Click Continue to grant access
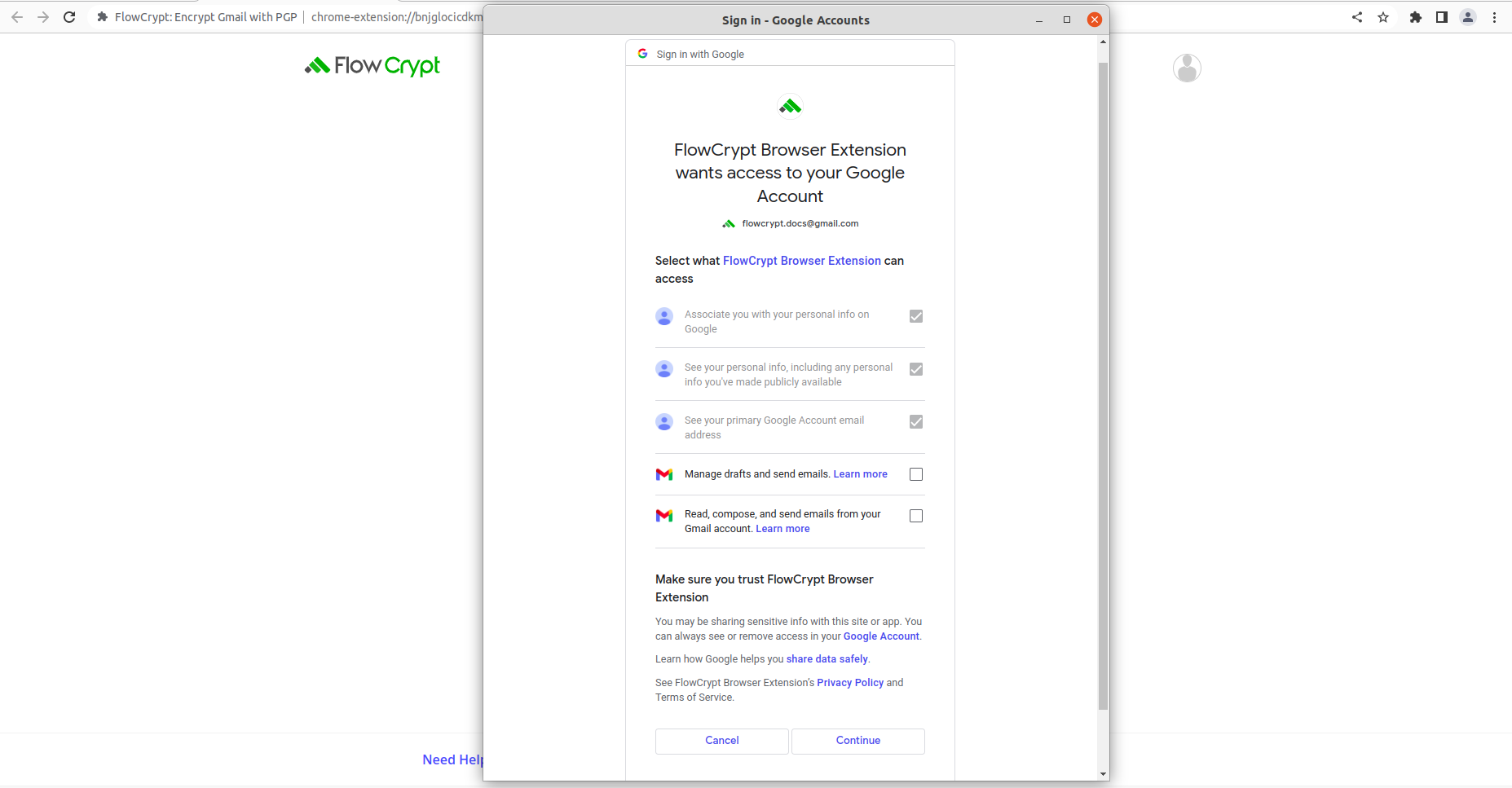Viewport: 1512px width, 788px height. pyautogui.click(x=858, y=741)
